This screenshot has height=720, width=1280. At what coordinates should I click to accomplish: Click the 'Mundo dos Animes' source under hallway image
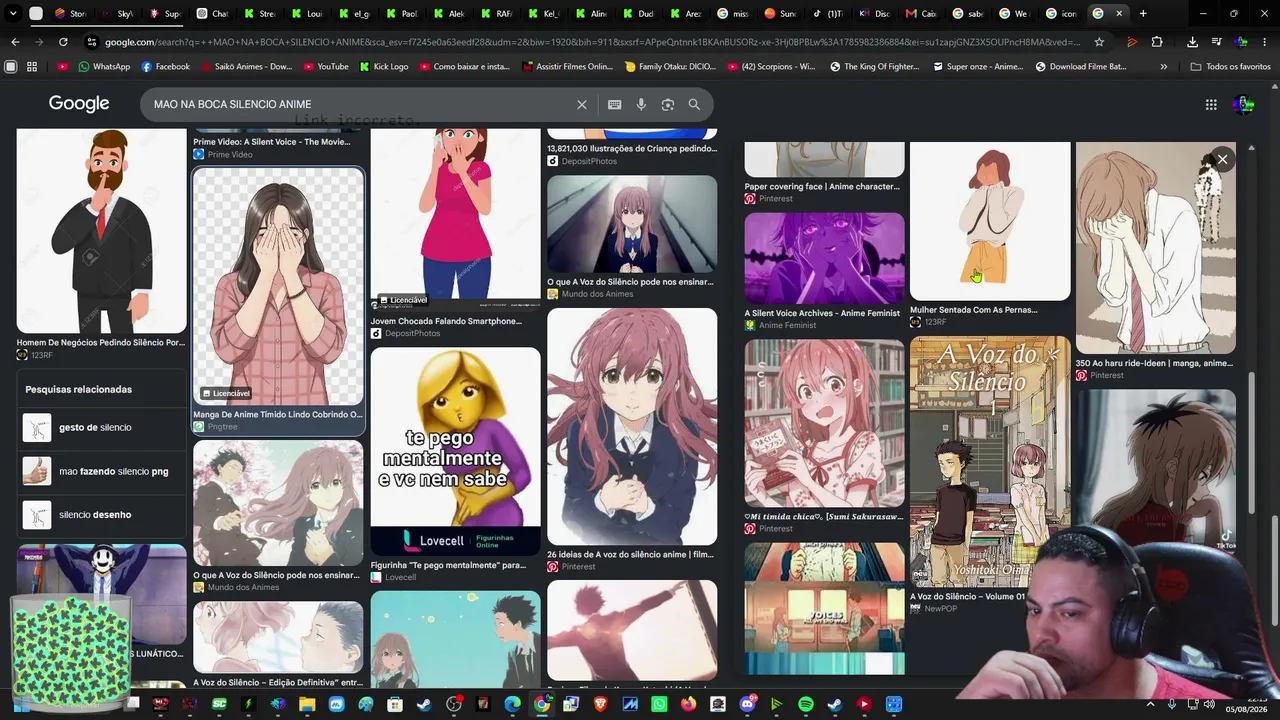598,294
